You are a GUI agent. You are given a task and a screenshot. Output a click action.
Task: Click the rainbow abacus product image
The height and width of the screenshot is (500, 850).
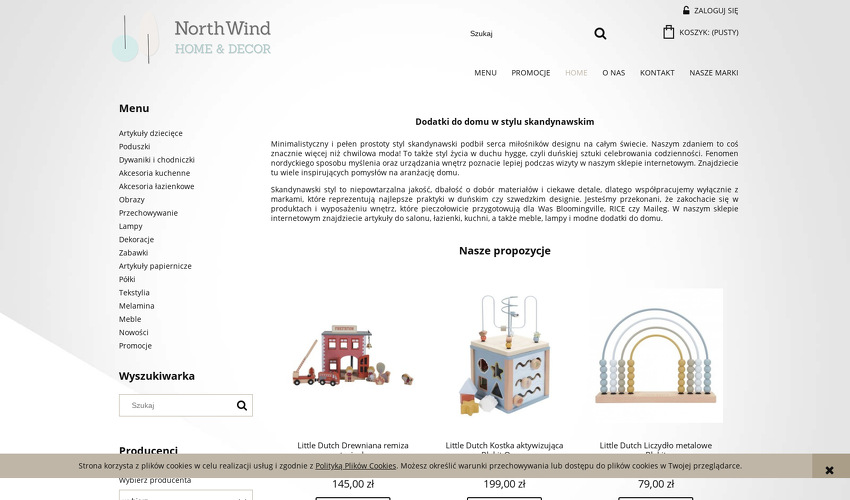coord(656,356)
